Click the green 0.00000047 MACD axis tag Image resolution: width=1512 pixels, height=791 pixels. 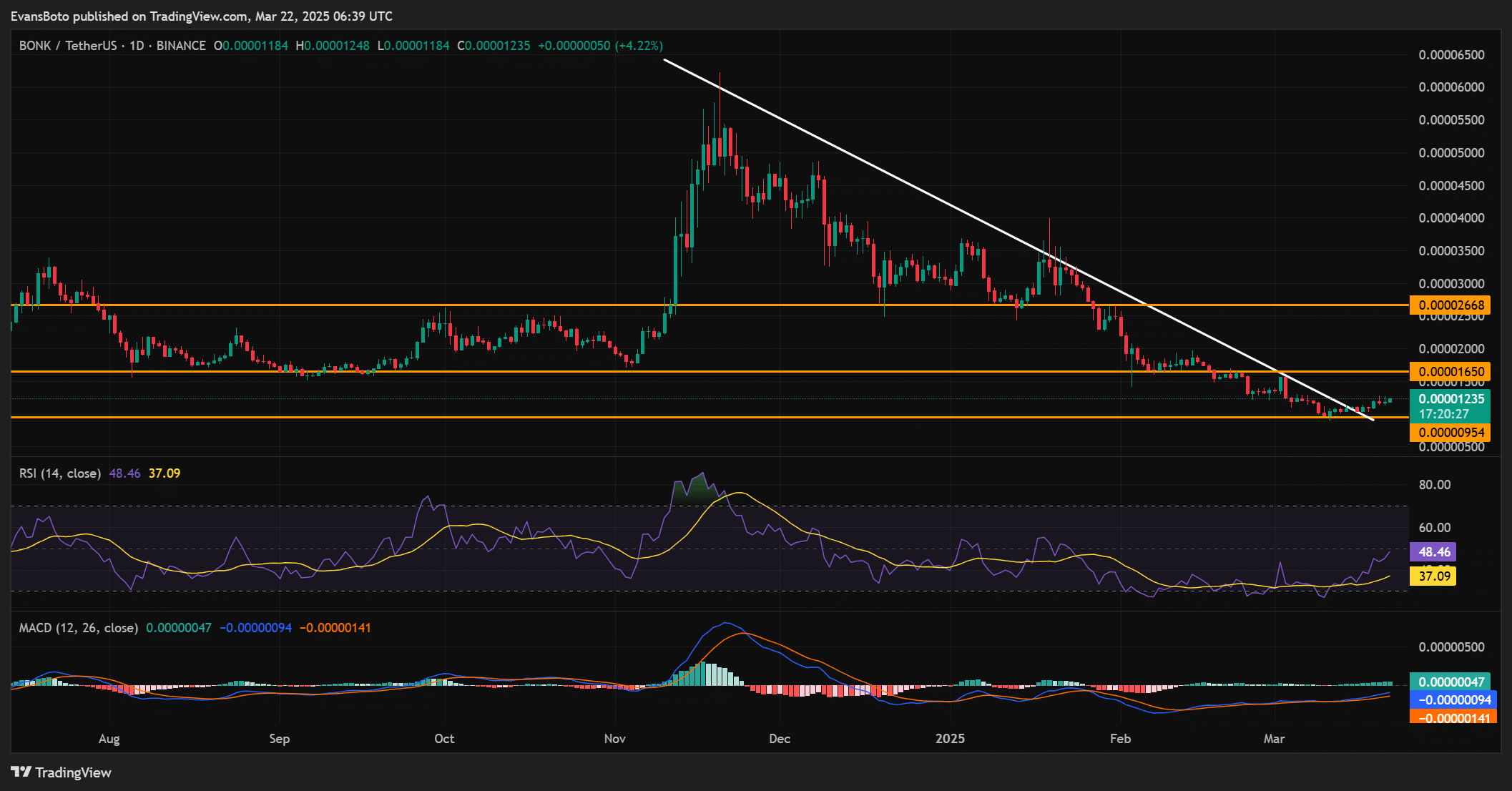[x=1450, y=682]
